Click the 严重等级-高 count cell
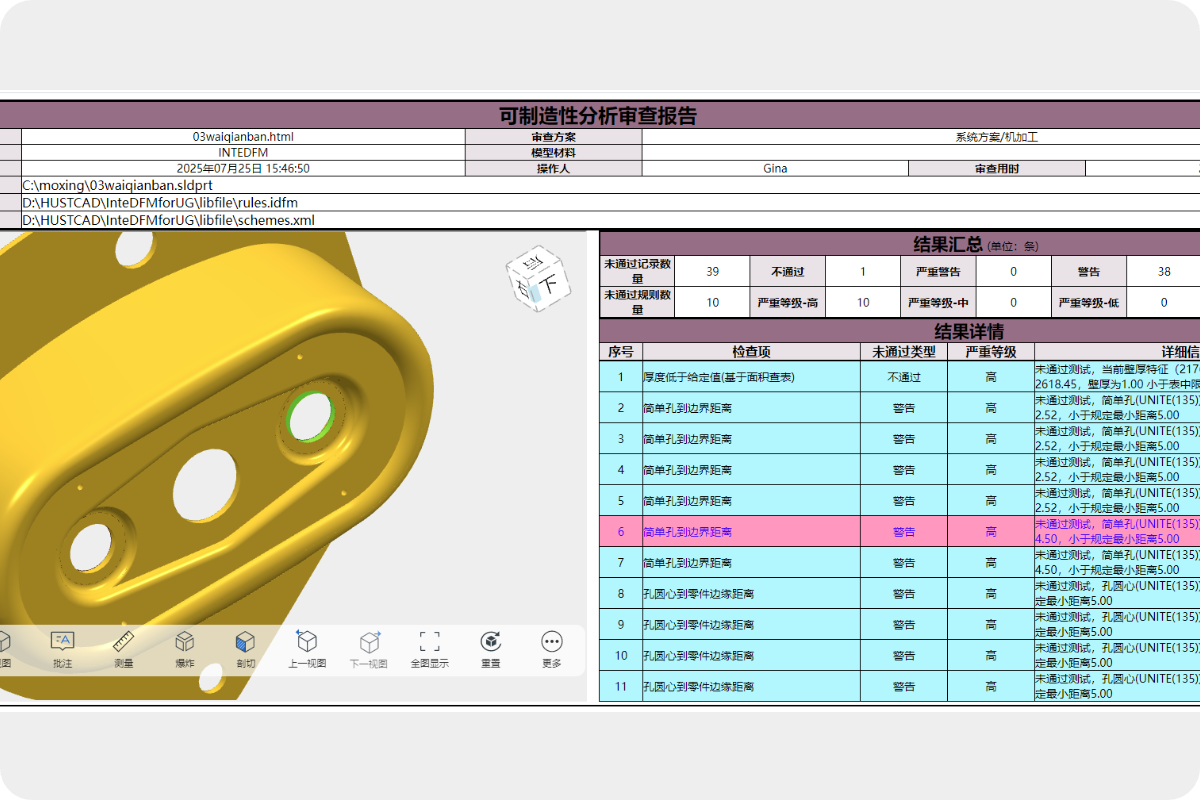The image size is (1200, 800). click(x=863, y=302)
